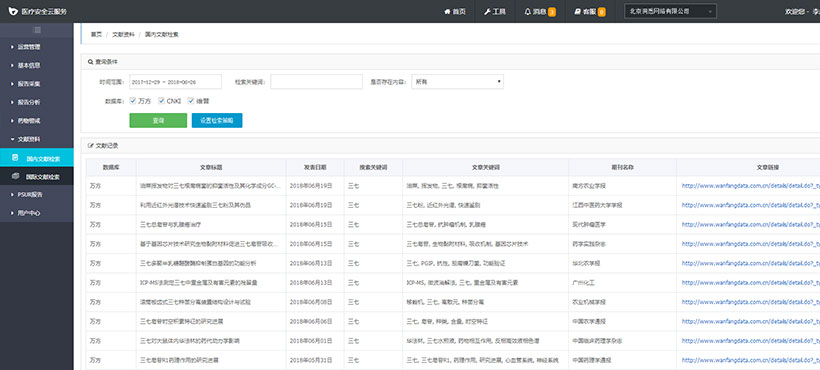
Task: Click 国内文献检索 in the breadcrumb
Action: pos(162,34)
